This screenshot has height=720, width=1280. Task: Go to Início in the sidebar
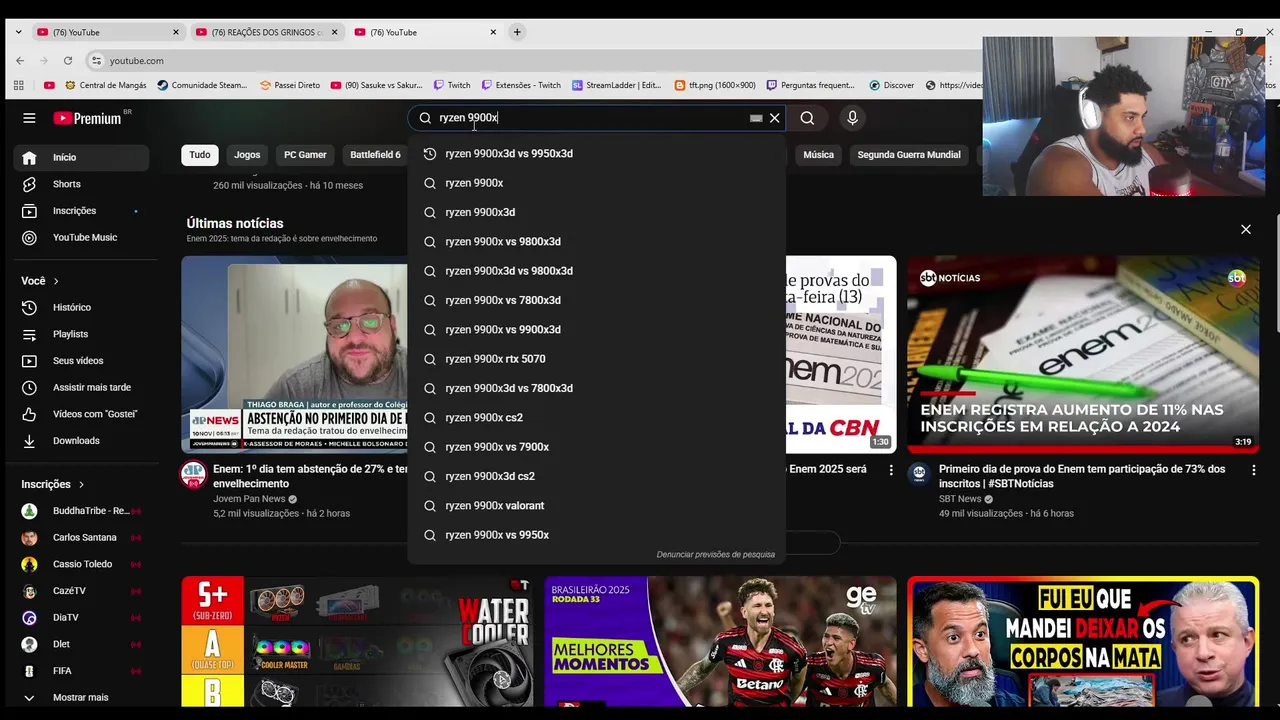(81, 157)
